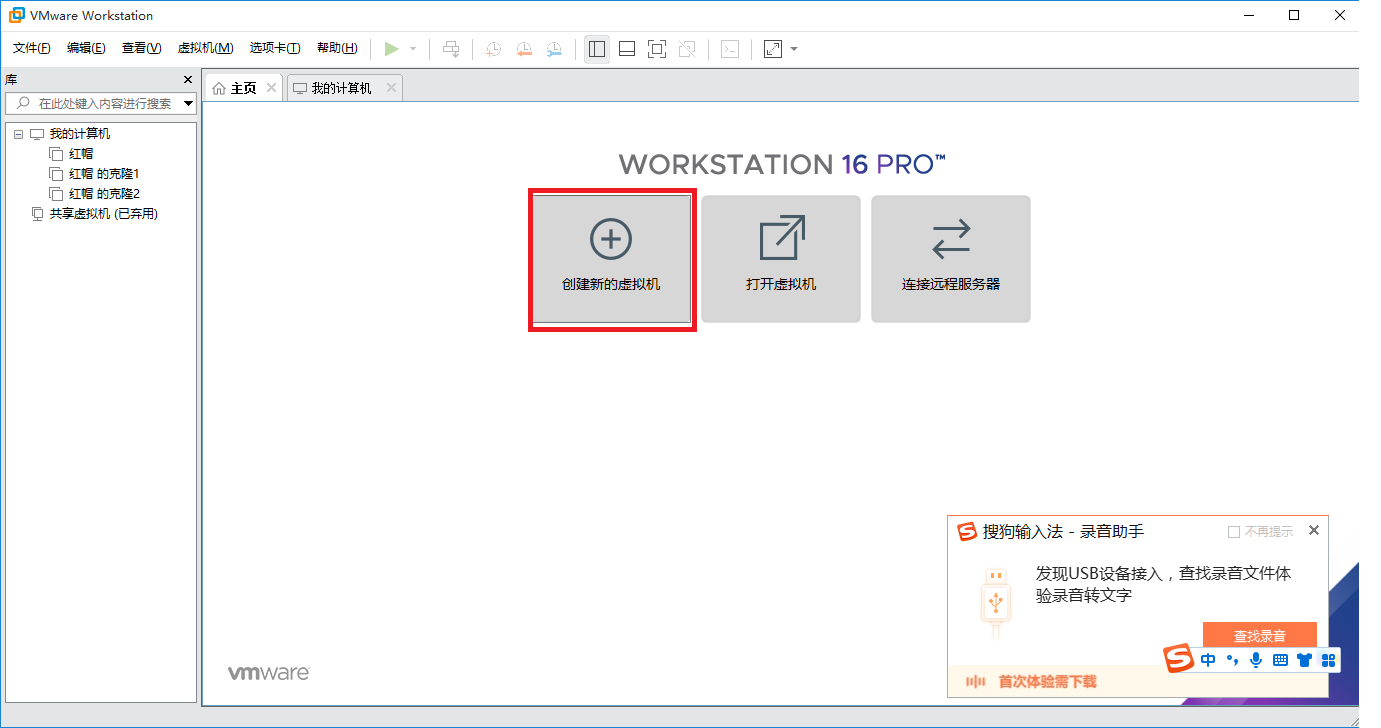
Task: Toggle the thumbnail bar view icon
Action: click(x=627, y=49)
